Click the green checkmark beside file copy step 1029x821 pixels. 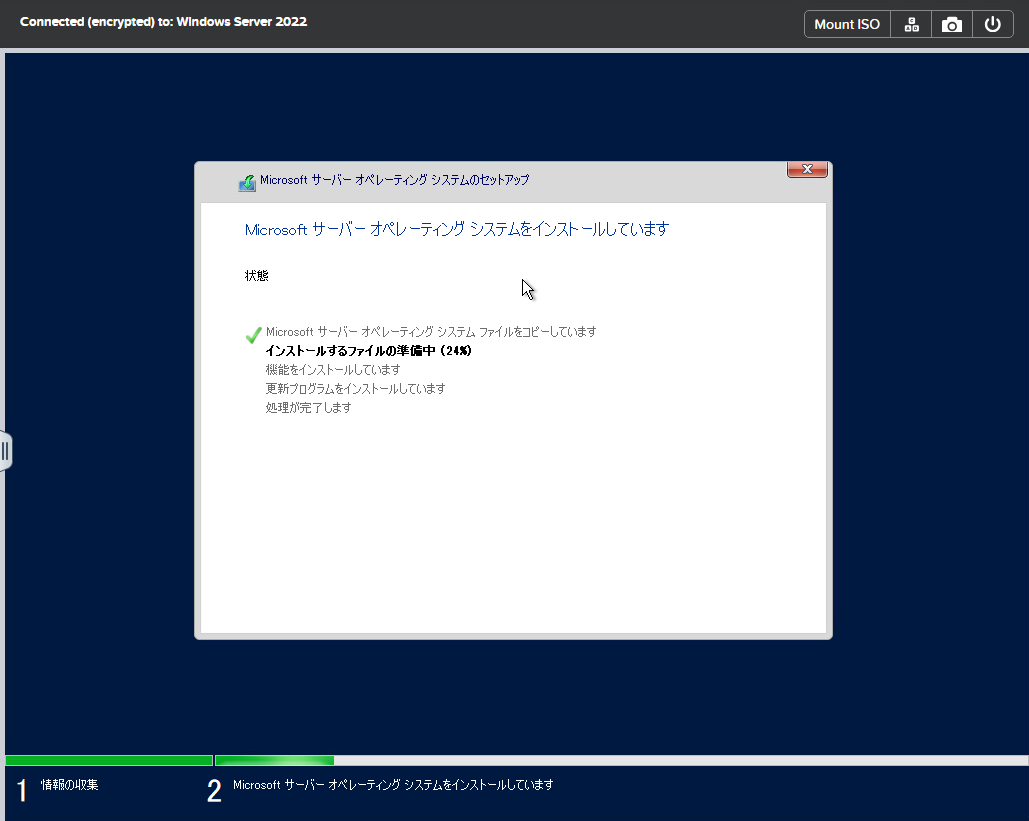pos(253,335)
